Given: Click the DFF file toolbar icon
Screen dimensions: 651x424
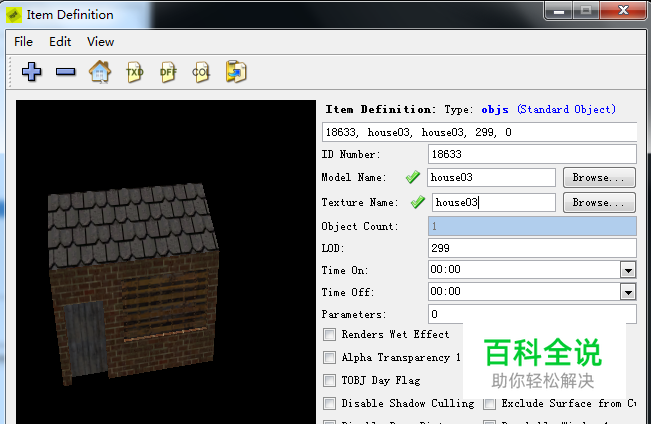Looking at the screenshot, I should [x=168, y=72].
